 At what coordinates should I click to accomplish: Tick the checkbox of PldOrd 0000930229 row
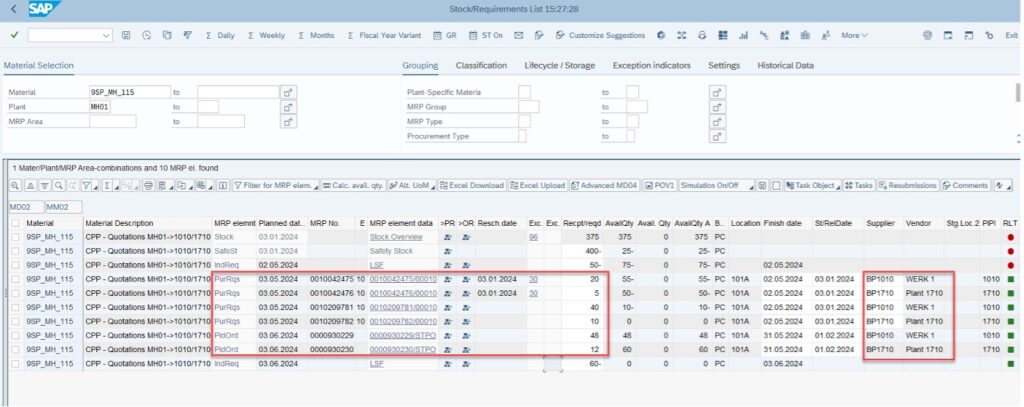15,336
